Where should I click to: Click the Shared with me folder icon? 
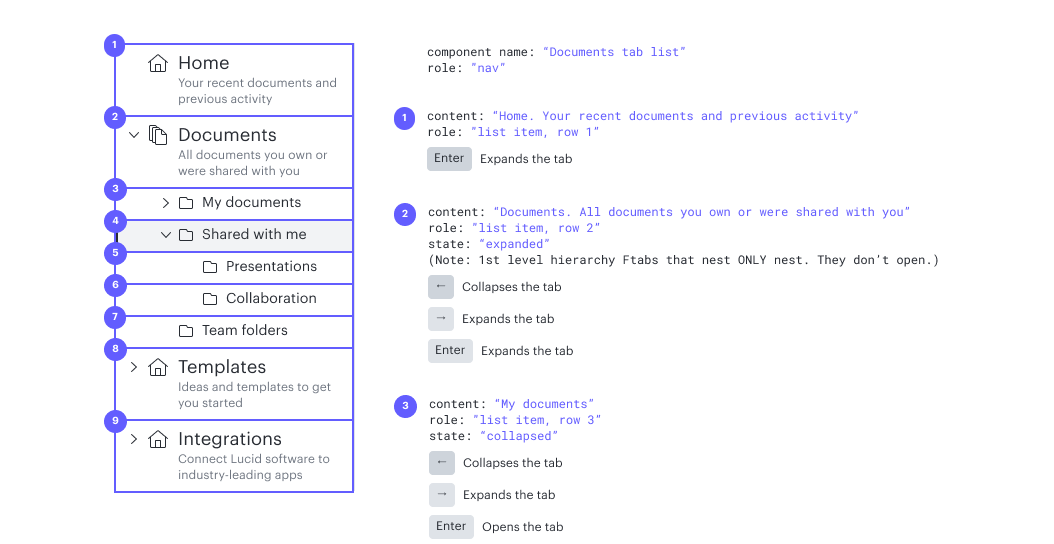coord(186,235)
